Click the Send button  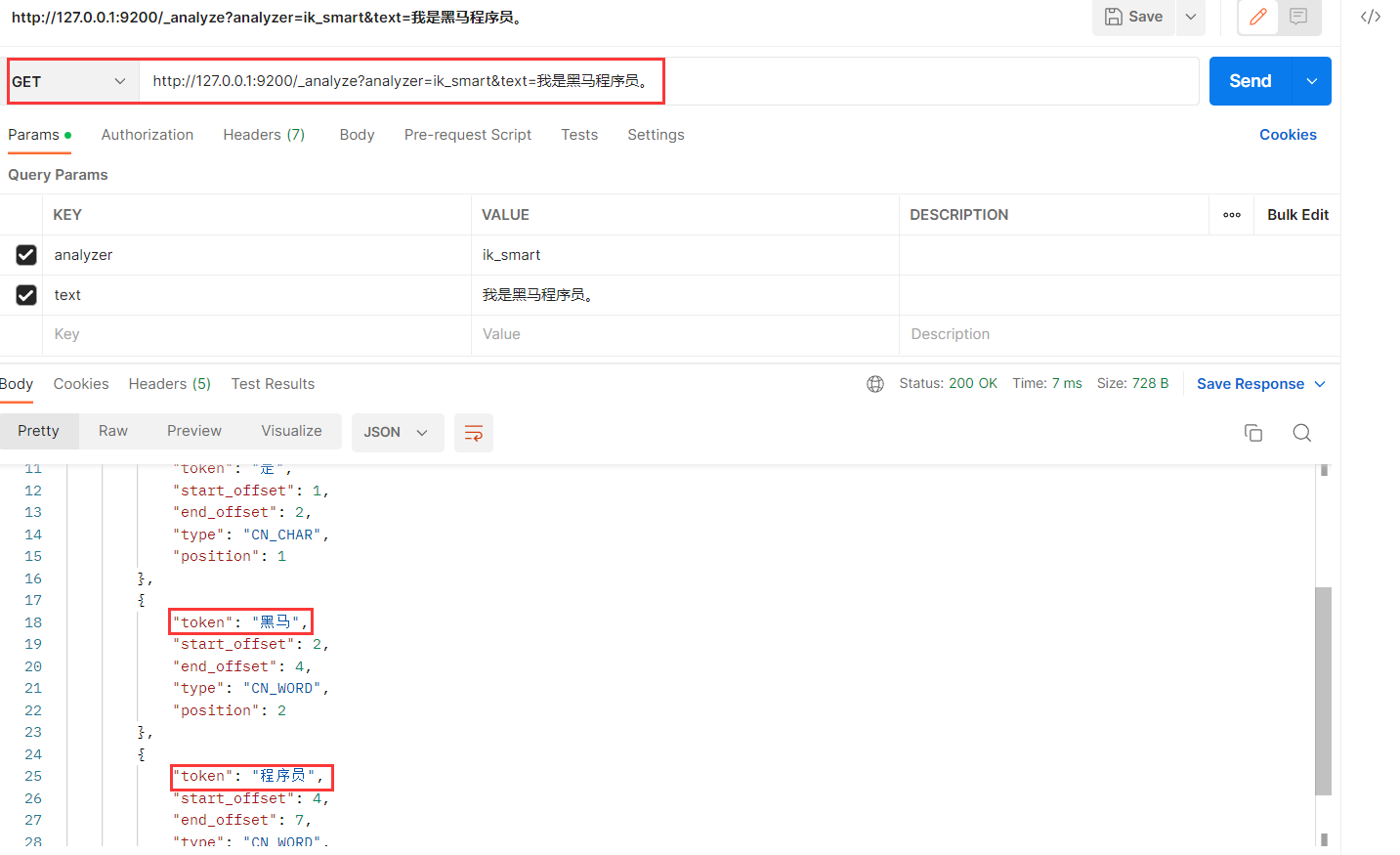pyautogui.click(x=1250, y=81)
